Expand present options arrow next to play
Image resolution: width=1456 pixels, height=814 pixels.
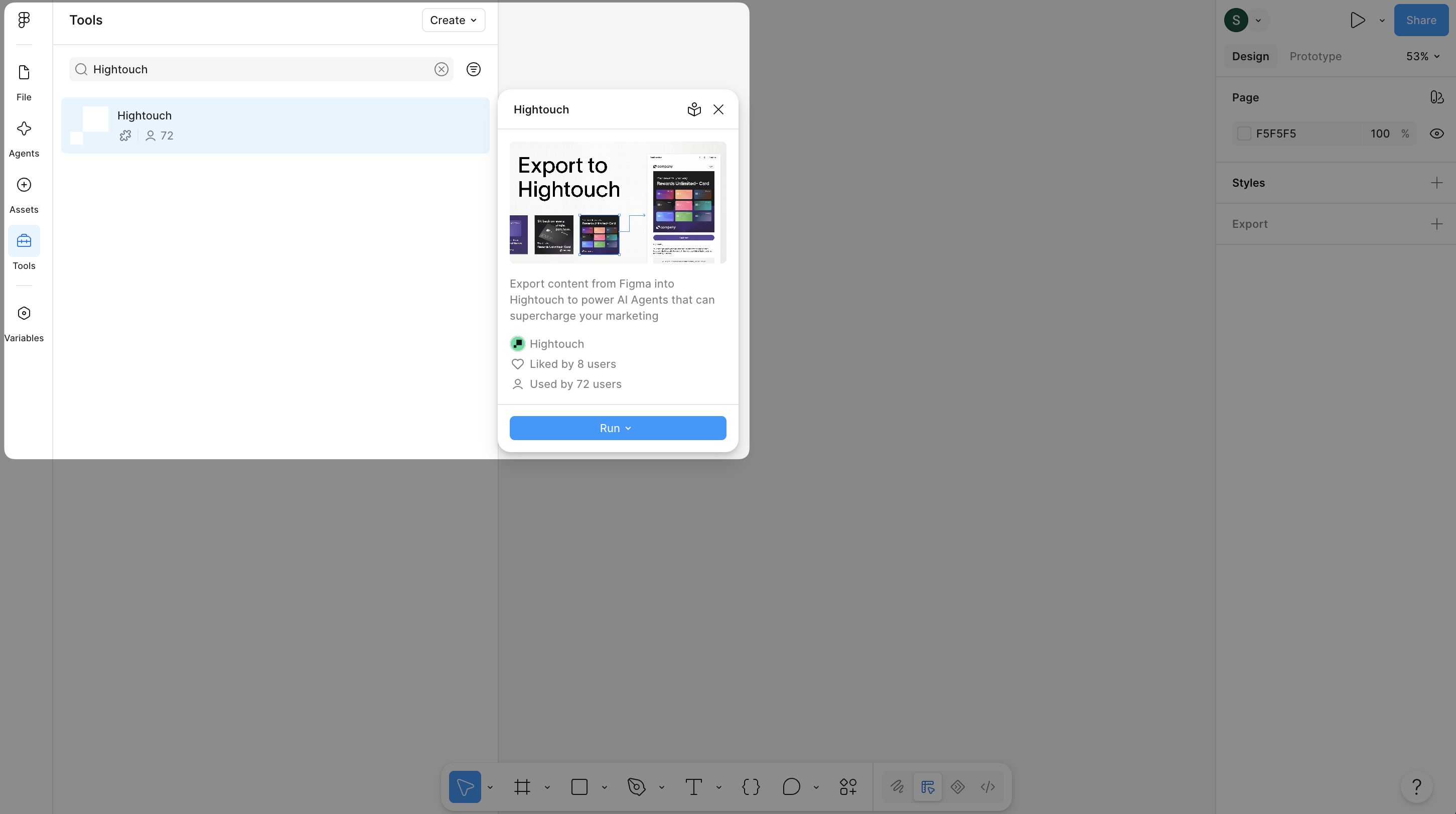click(x=1382, y=21)
